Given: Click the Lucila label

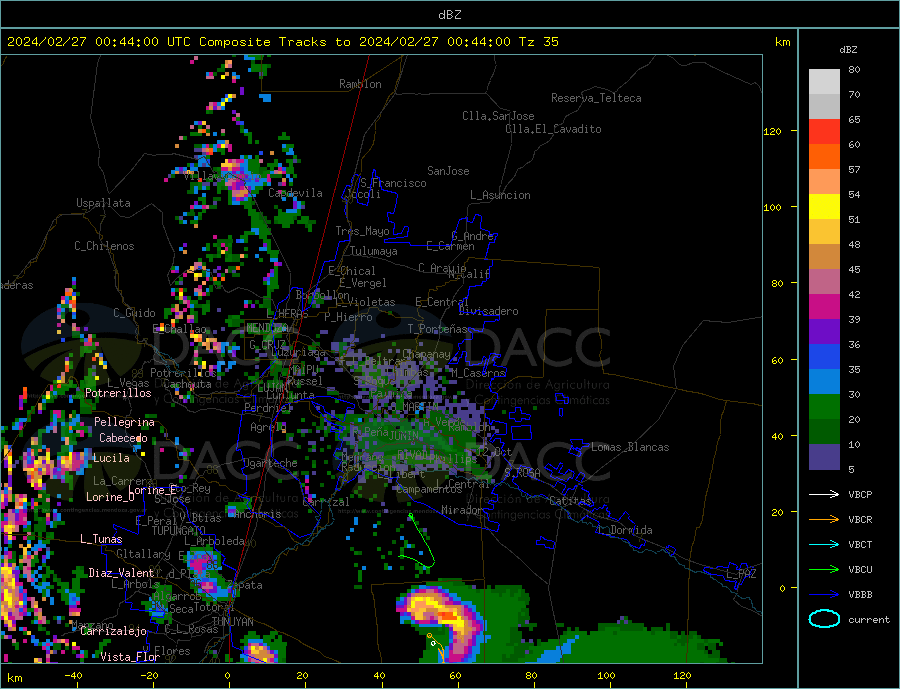Looking at the screenshot, I should click(x=111, y=458).
